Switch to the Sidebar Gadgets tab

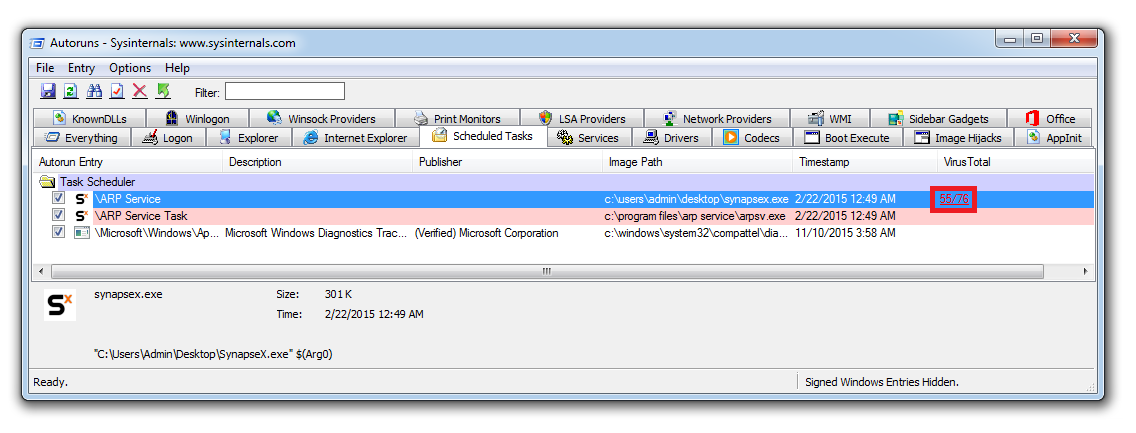[x=939, y=119]
